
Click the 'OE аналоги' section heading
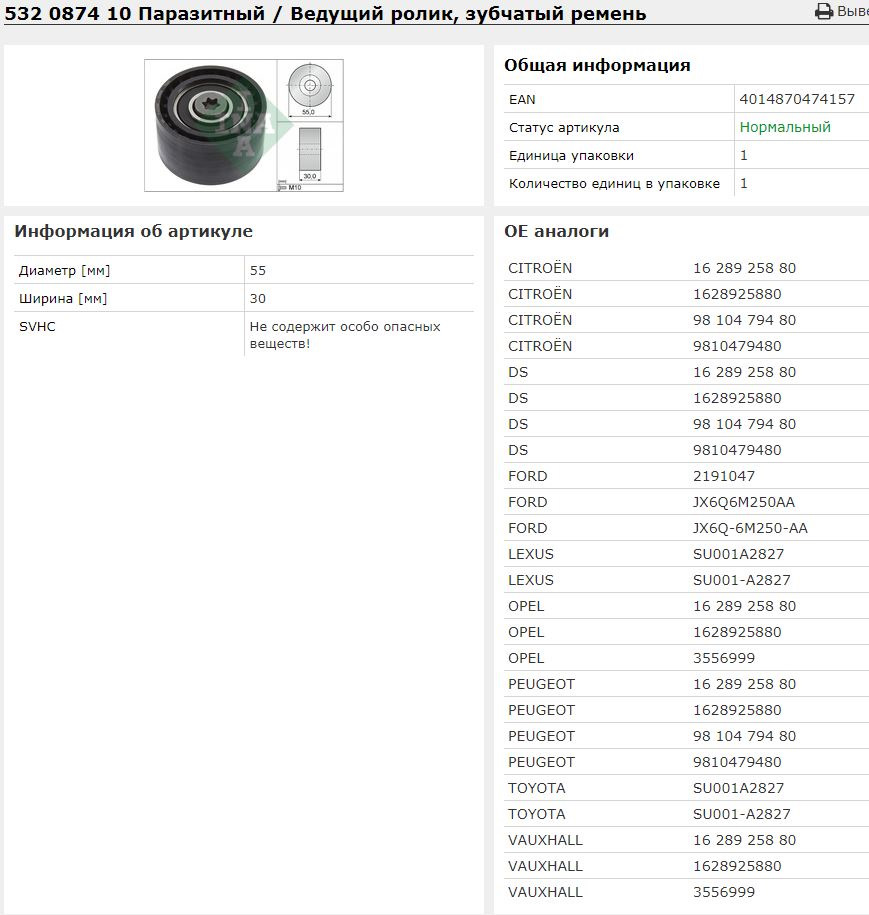(556, 232)
